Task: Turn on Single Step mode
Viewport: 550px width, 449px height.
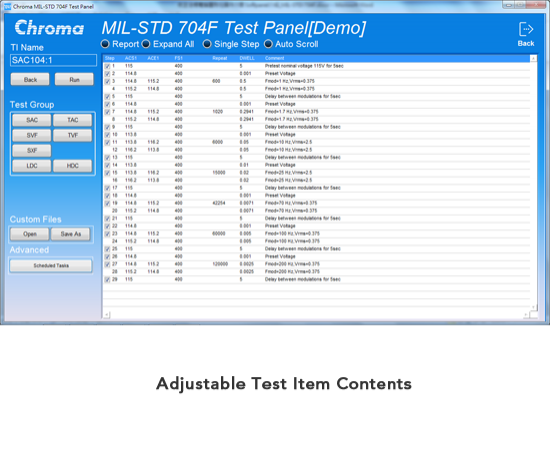Action: point(207,44)
